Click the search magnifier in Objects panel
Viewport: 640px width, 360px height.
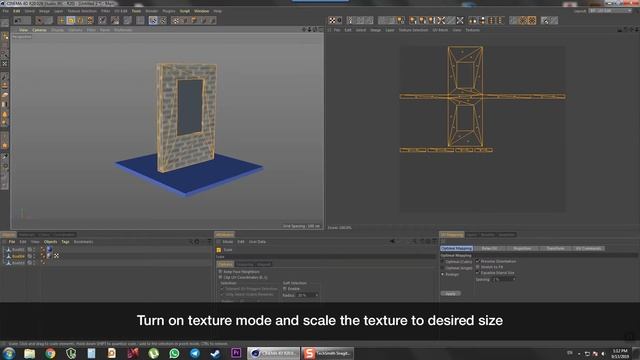coord(191,242)
